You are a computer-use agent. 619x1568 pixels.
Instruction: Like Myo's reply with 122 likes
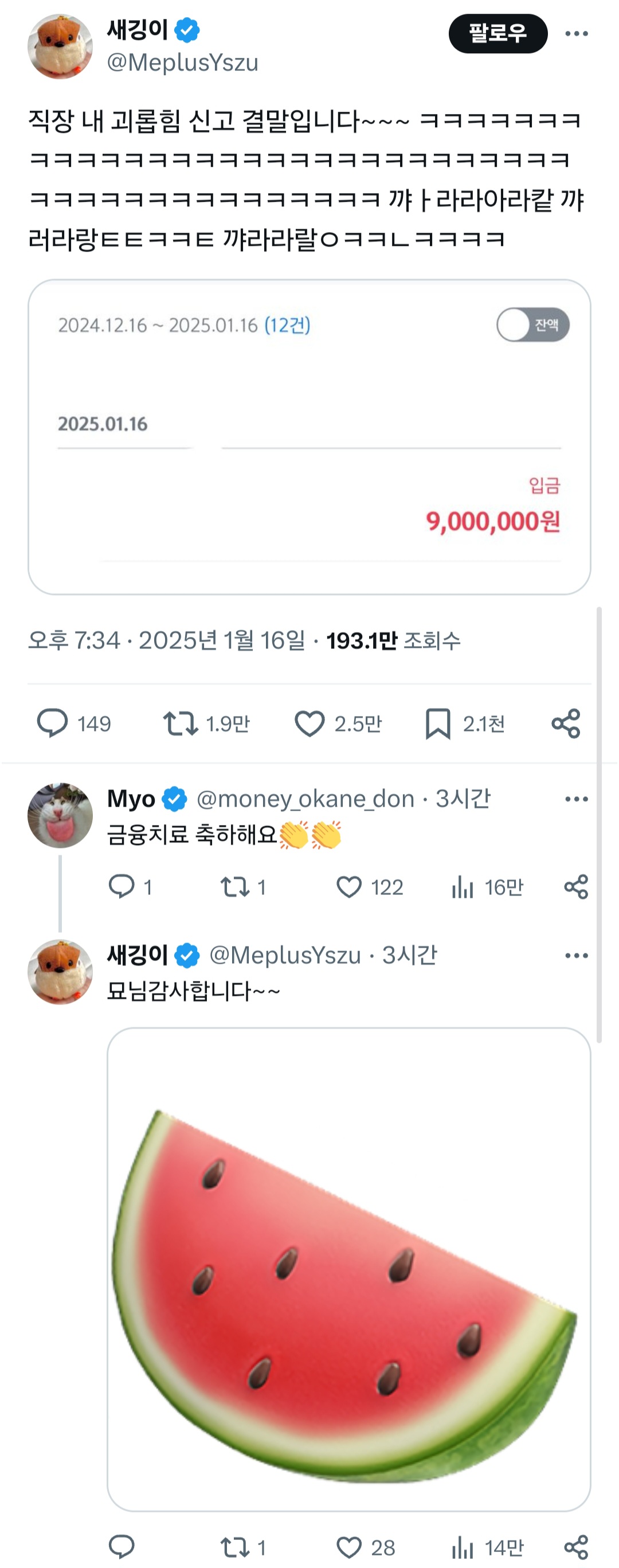[350, 887]
